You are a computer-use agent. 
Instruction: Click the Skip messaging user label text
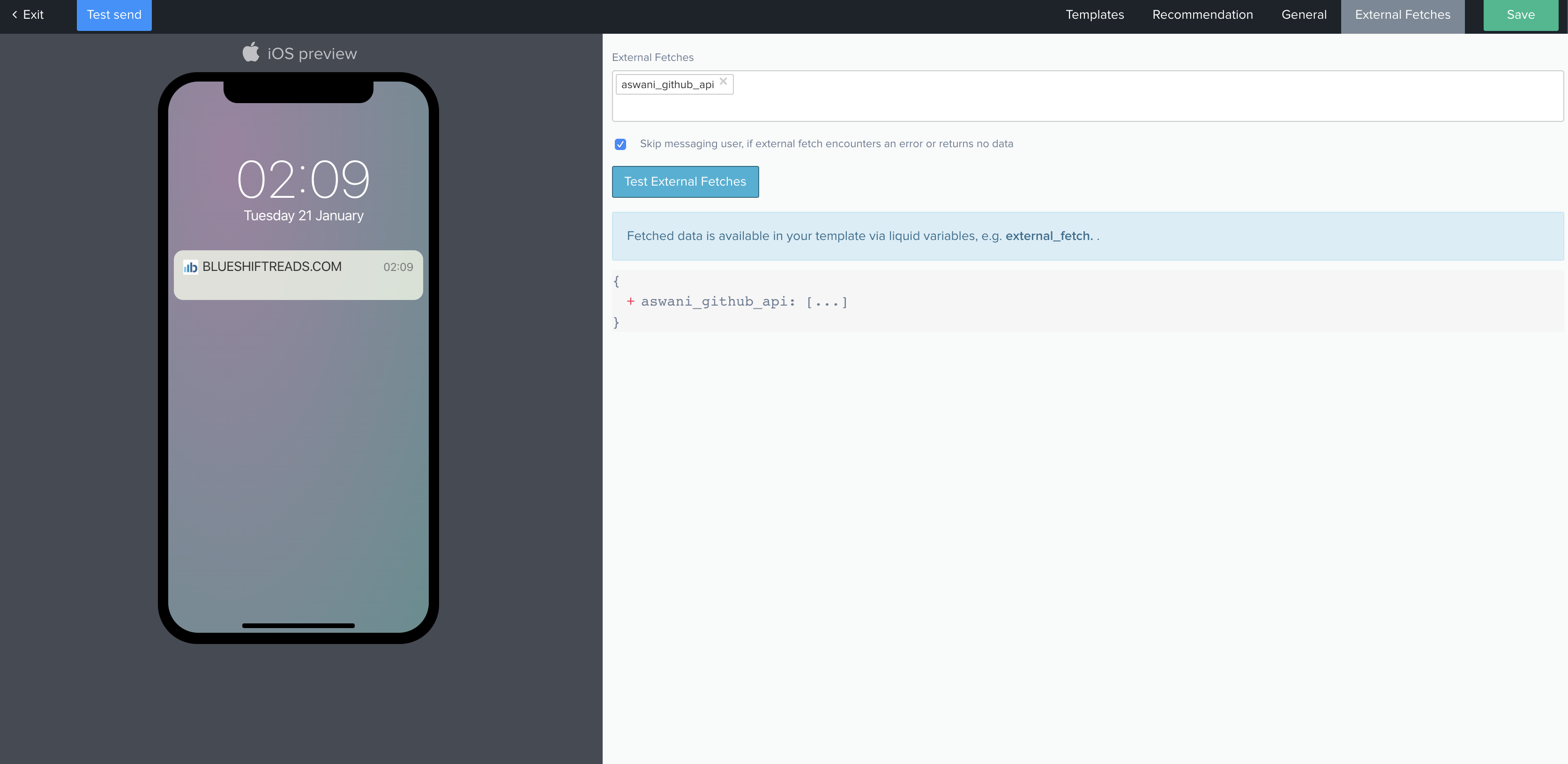pos(826,144)
